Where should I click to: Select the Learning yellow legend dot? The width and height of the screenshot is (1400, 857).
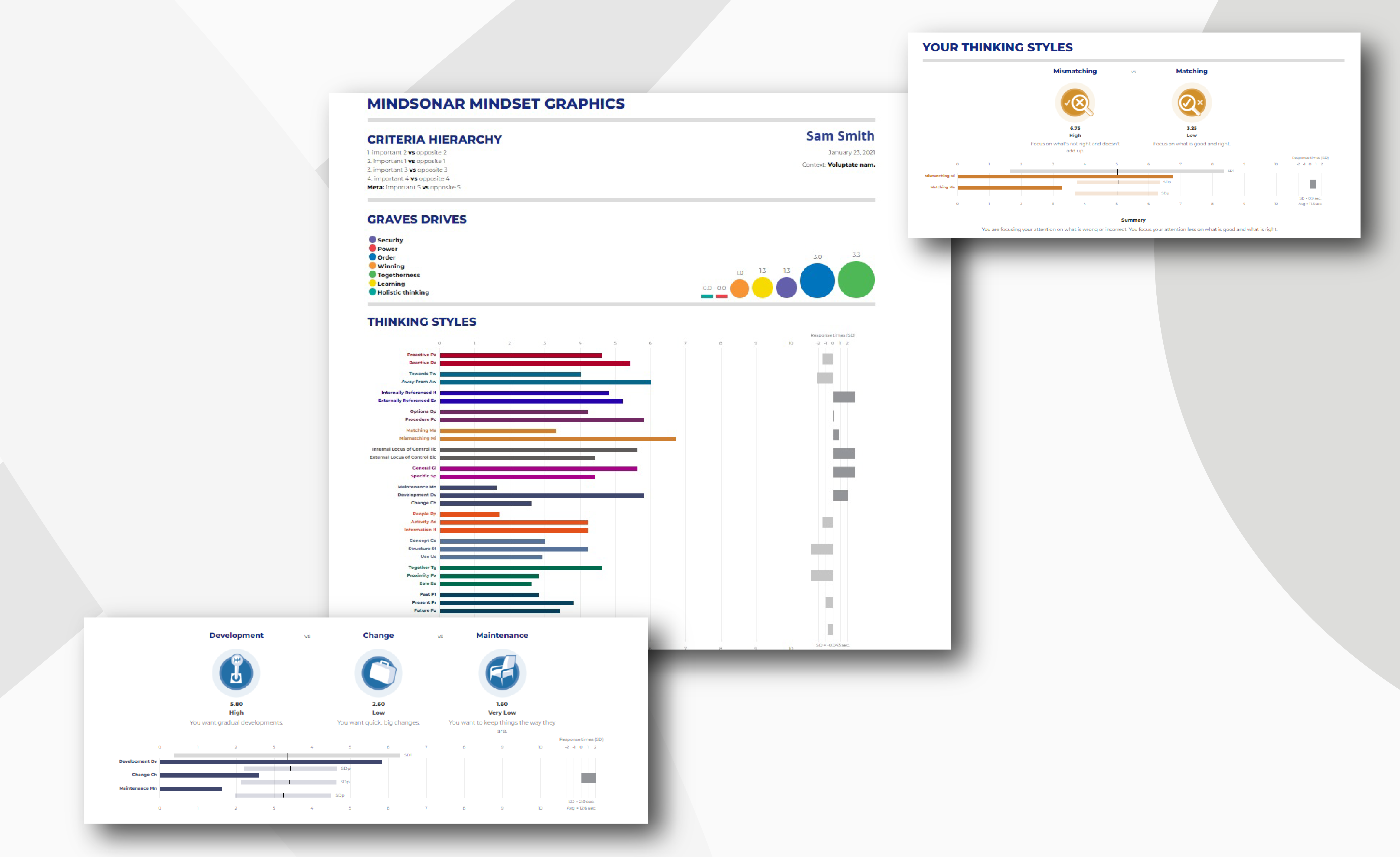click(373, 283)
